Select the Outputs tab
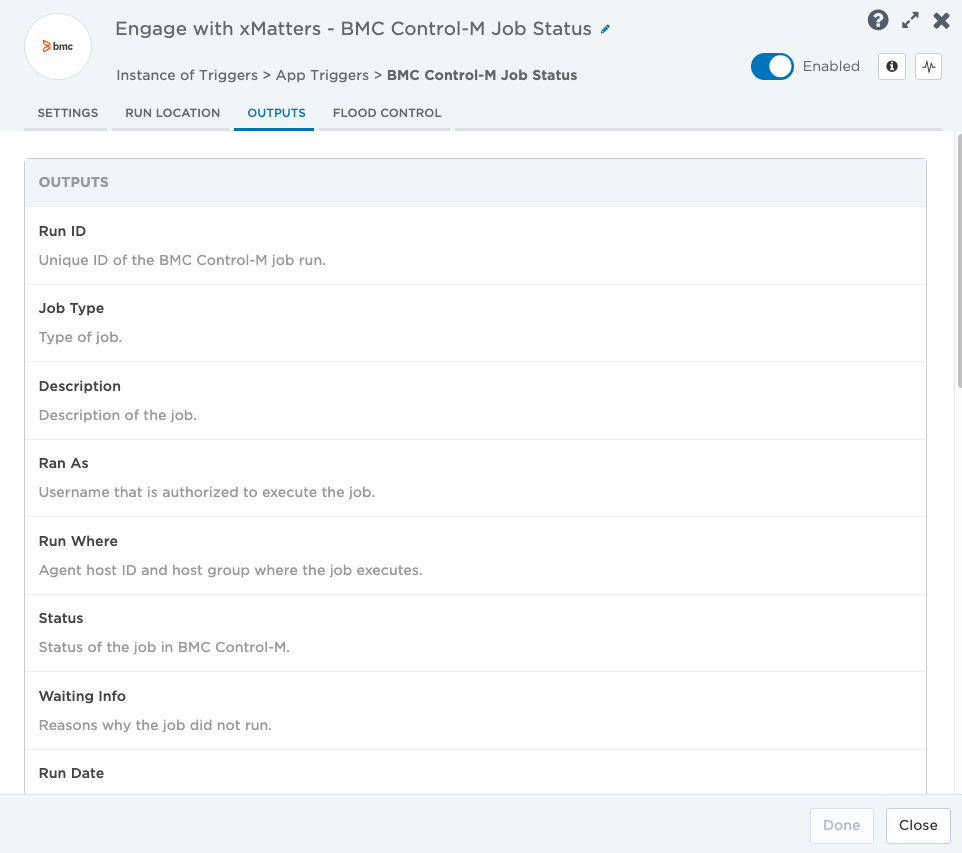Viewport: 962px width, 853px height. pos(276,113)
